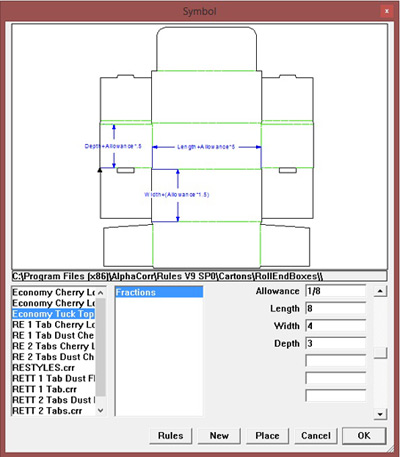Screen dimensions: 400x457
Task: Edit the Length field showing 8
Action: (x=336, y=308)
